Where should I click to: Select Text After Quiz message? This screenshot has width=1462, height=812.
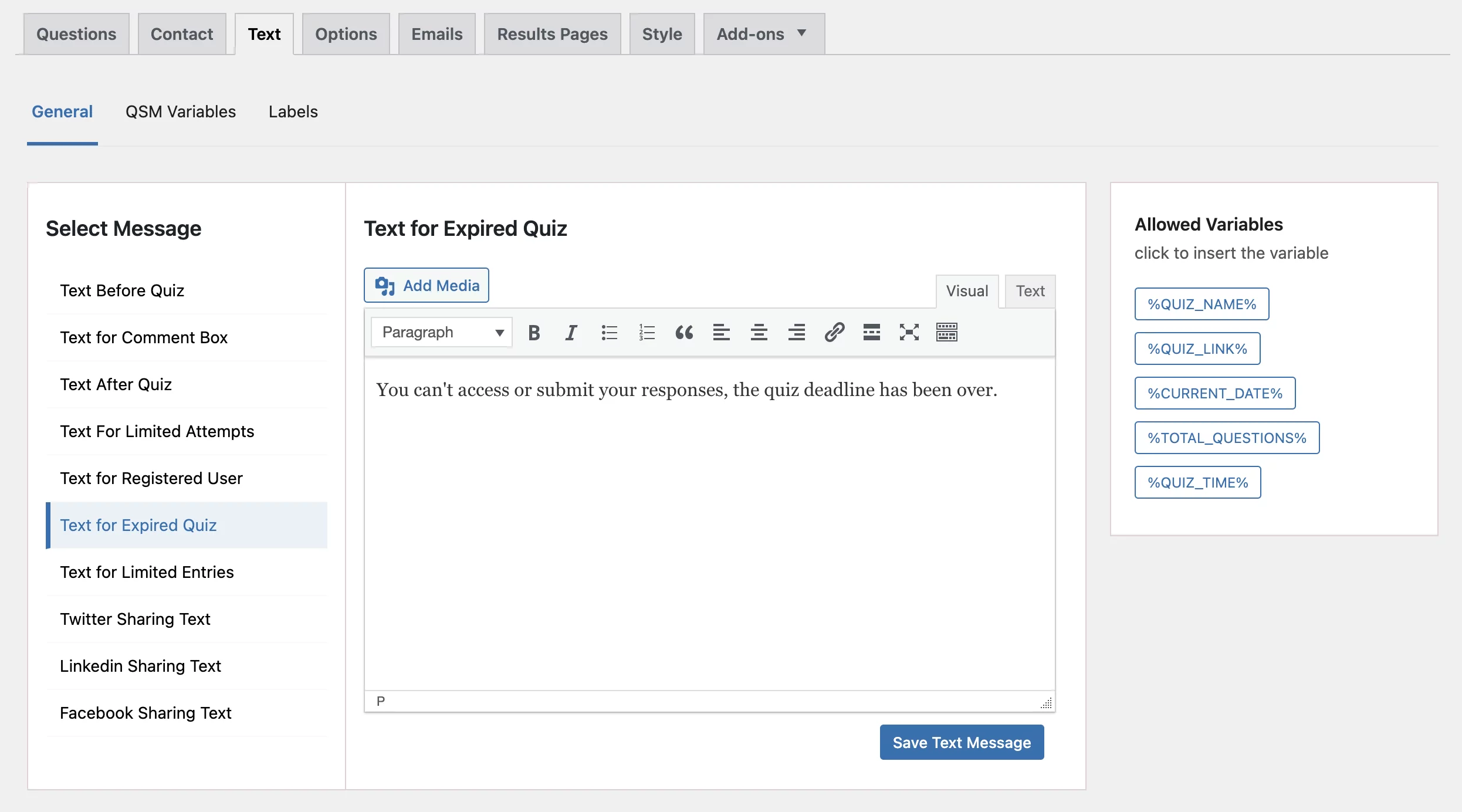(x=187, y=384)
